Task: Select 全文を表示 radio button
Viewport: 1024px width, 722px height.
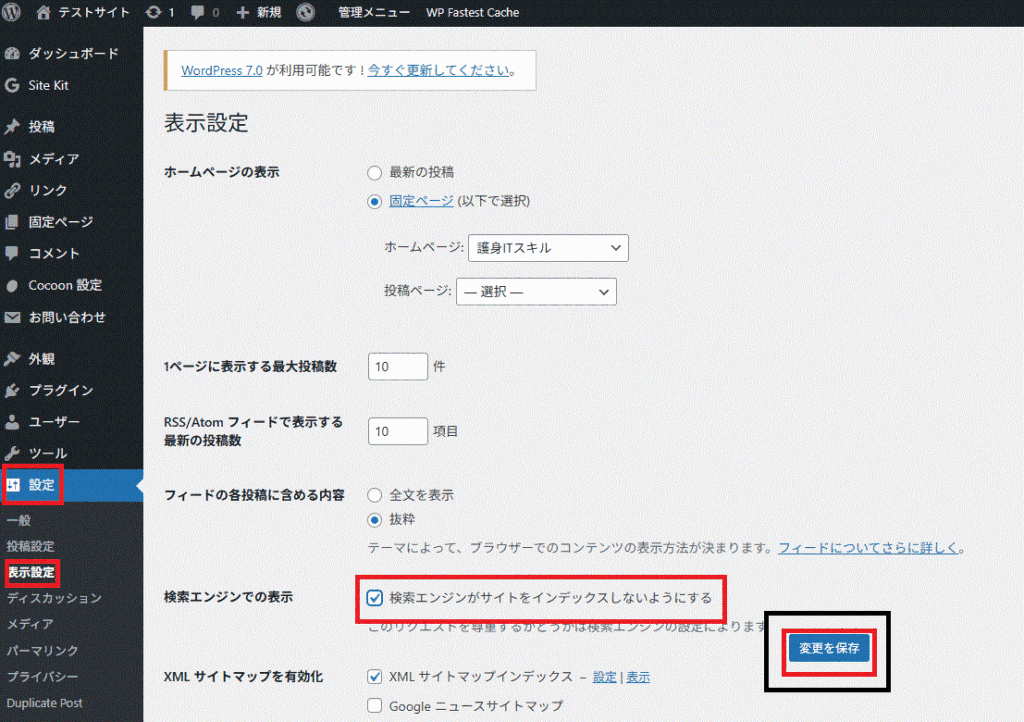Action: click(374, 495)
